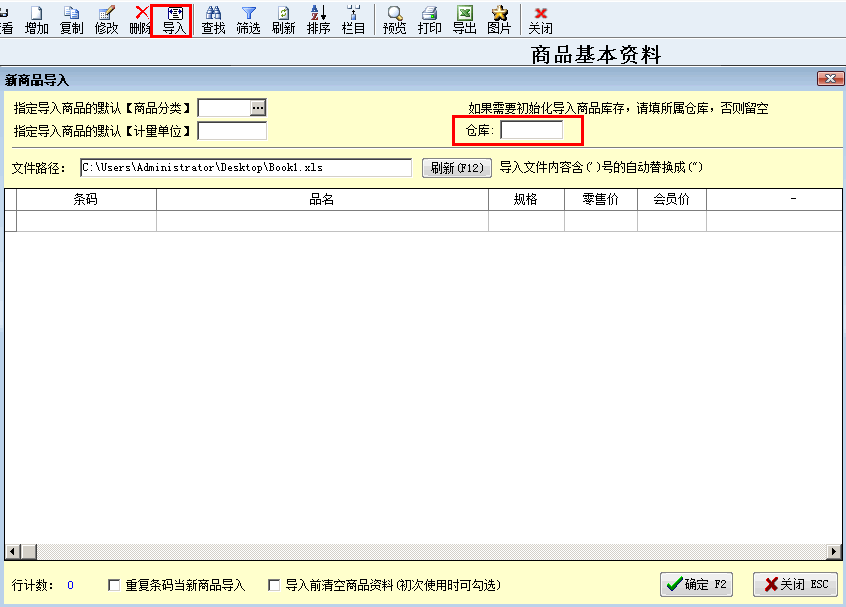Click the horizontal scrollbar right arrow
The image size is (846, 607).
coord(834,551)
